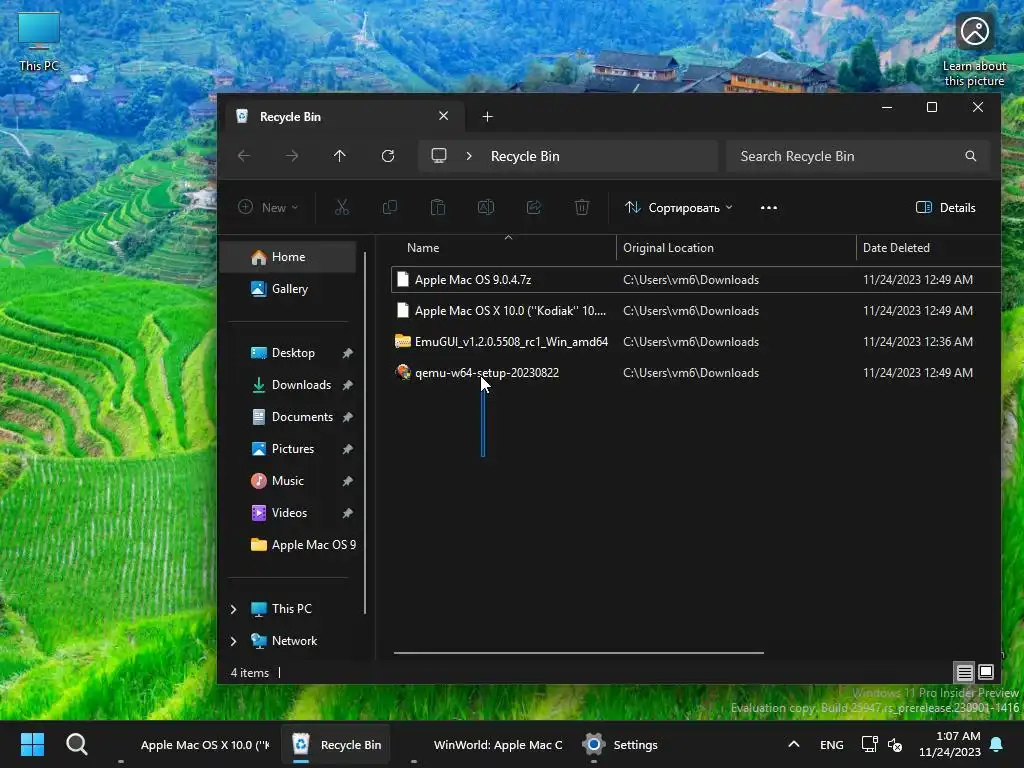1024x768 pixels.
Task: Unpin Downloads using its pin icon
Action: pyautogui.click(x=347, y=385)
